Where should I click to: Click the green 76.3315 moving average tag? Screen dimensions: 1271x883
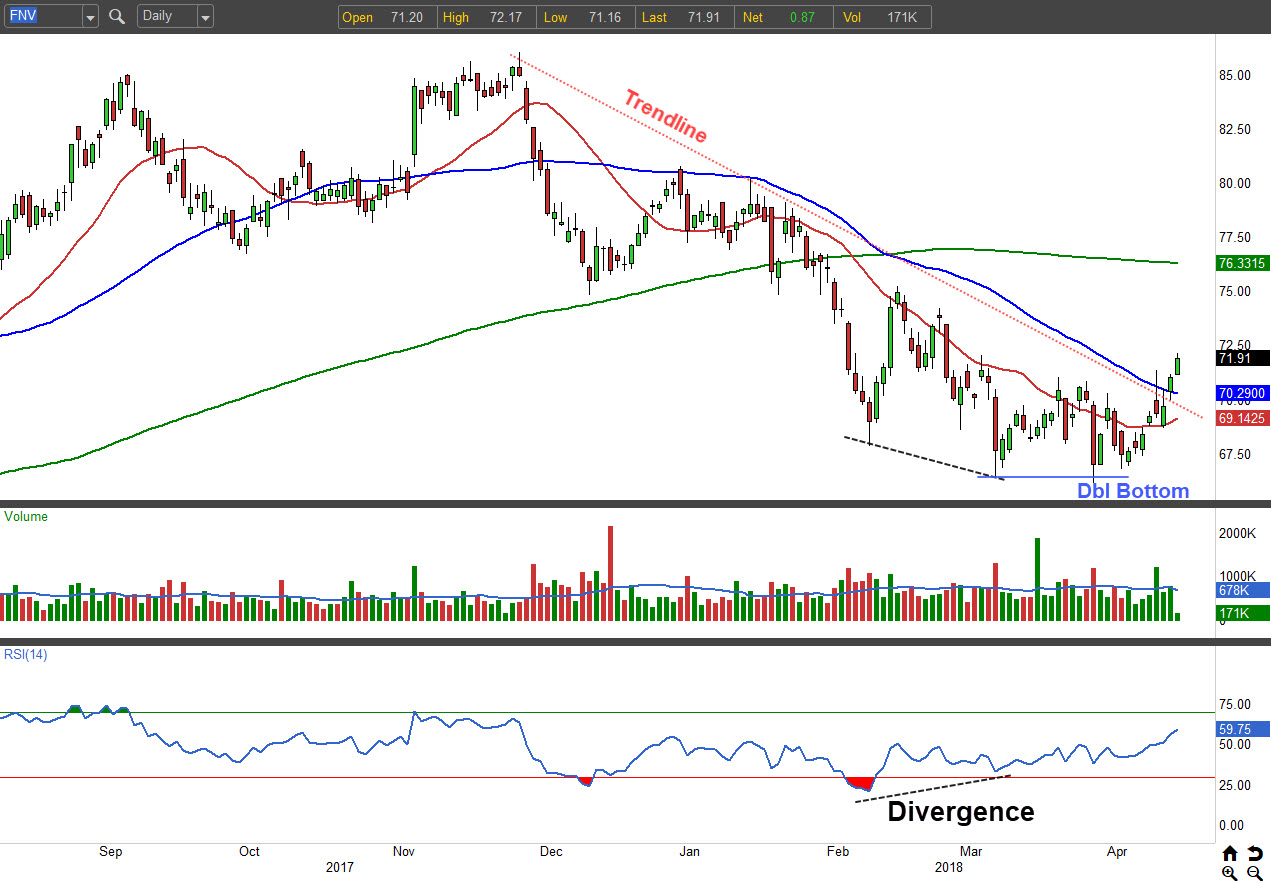(x=1242, y=264)
